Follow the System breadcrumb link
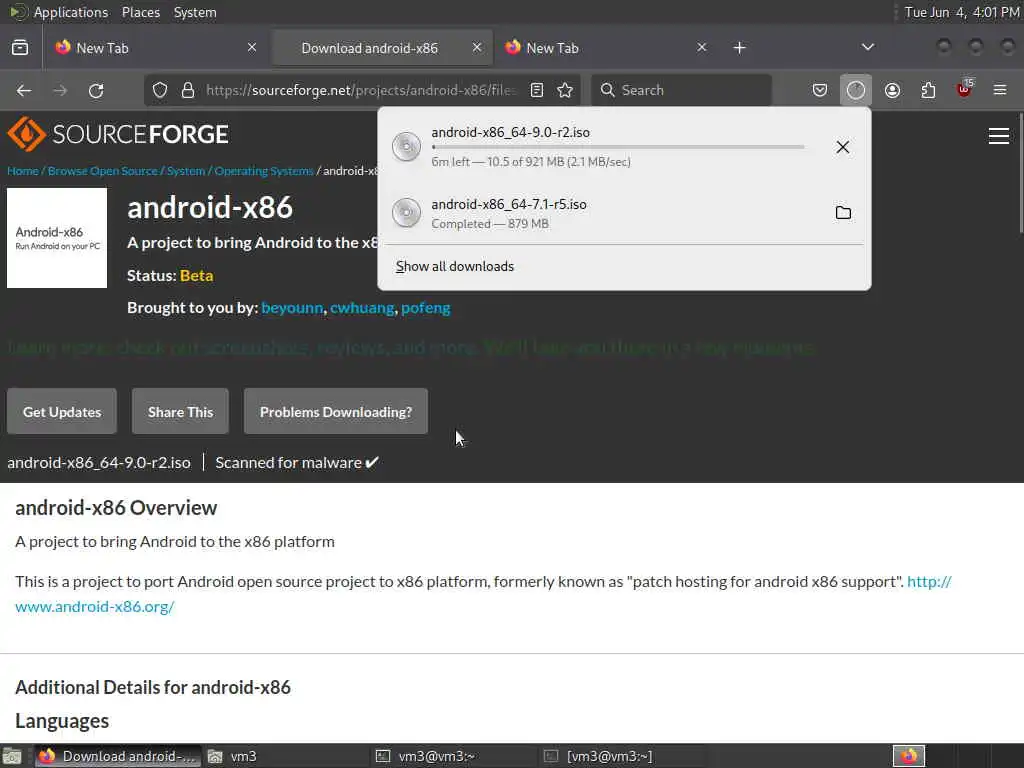Image resolution: width=1024 pixels, height=768 pixels. coord(186,171)
